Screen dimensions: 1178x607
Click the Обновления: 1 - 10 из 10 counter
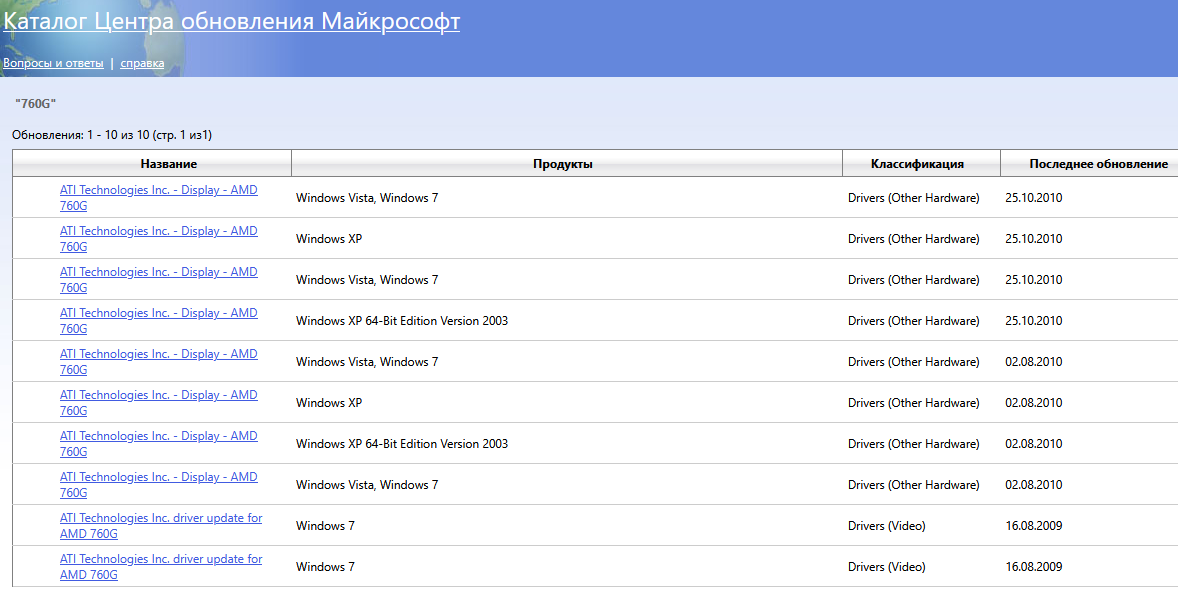click(112, 135)
